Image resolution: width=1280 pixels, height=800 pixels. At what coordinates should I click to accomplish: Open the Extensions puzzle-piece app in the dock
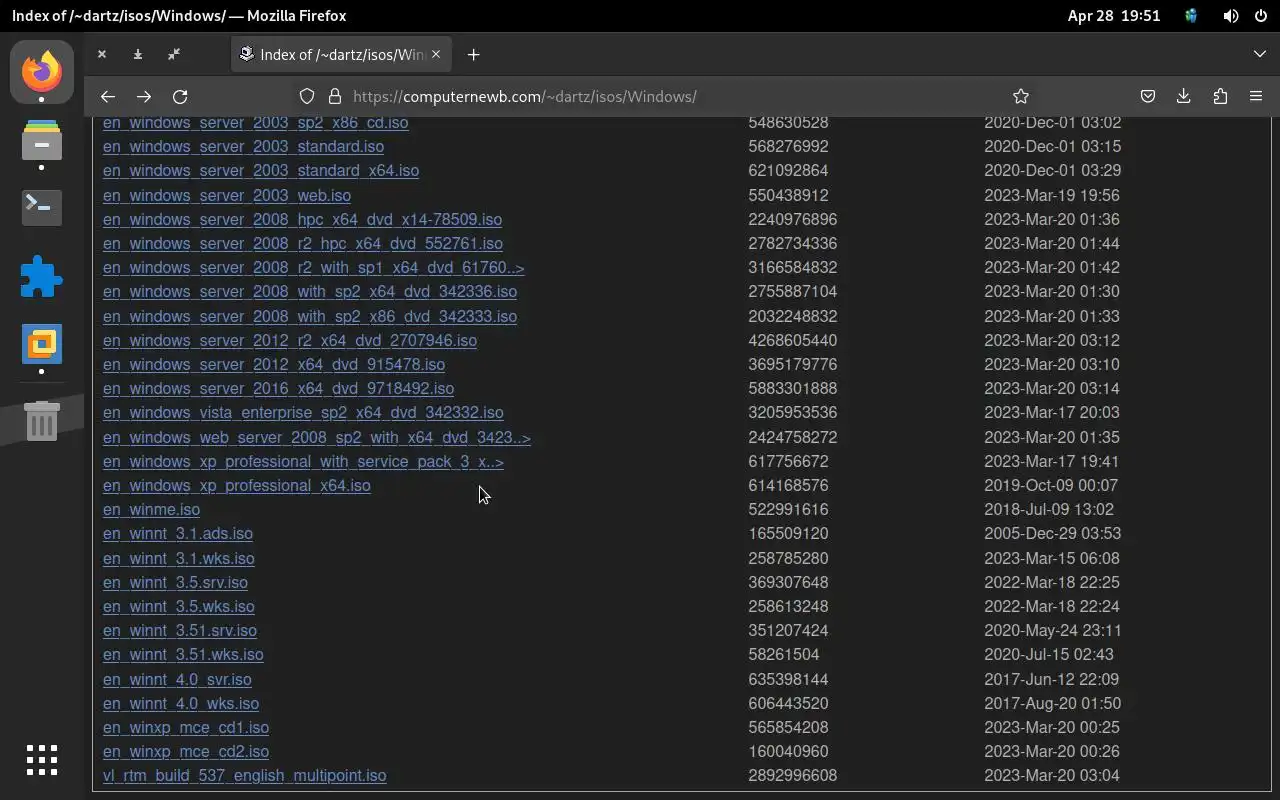coord(42,276)
